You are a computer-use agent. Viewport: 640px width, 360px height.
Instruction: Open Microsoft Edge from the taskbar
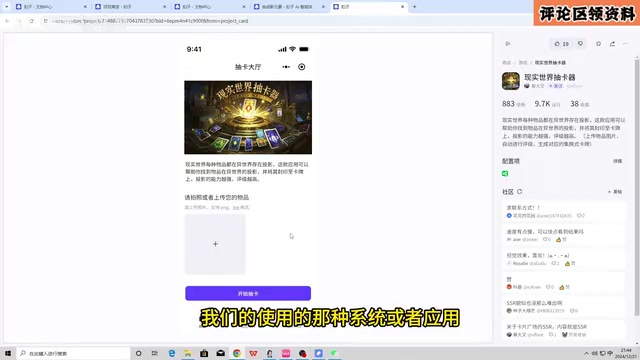[171, 353]
